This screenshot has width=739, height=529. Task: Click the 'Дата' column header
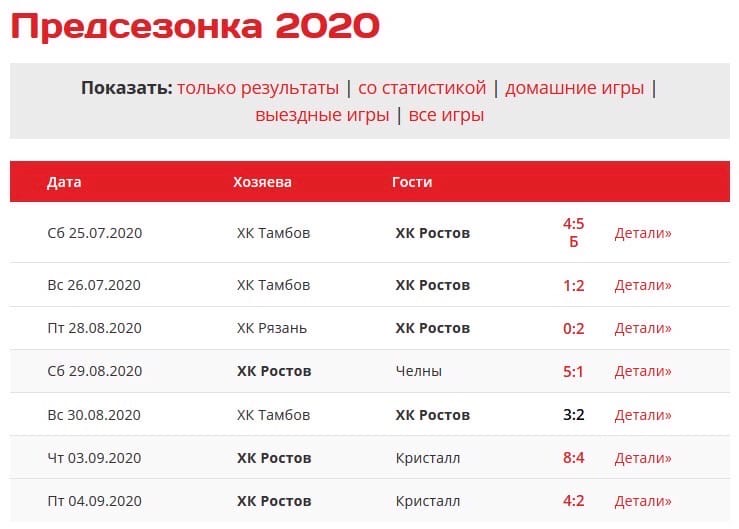(x=64, y=182)
